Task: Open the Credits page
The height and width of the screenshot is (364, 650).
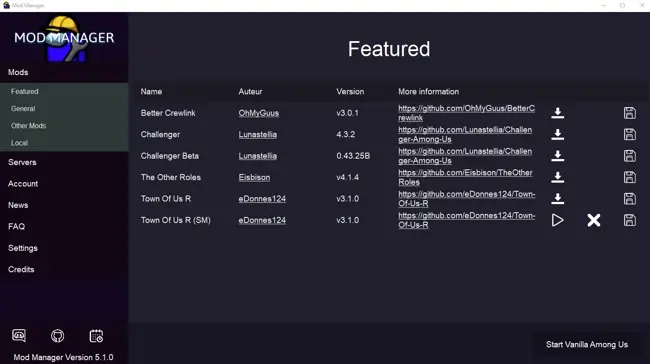Action: click(21, 269)
